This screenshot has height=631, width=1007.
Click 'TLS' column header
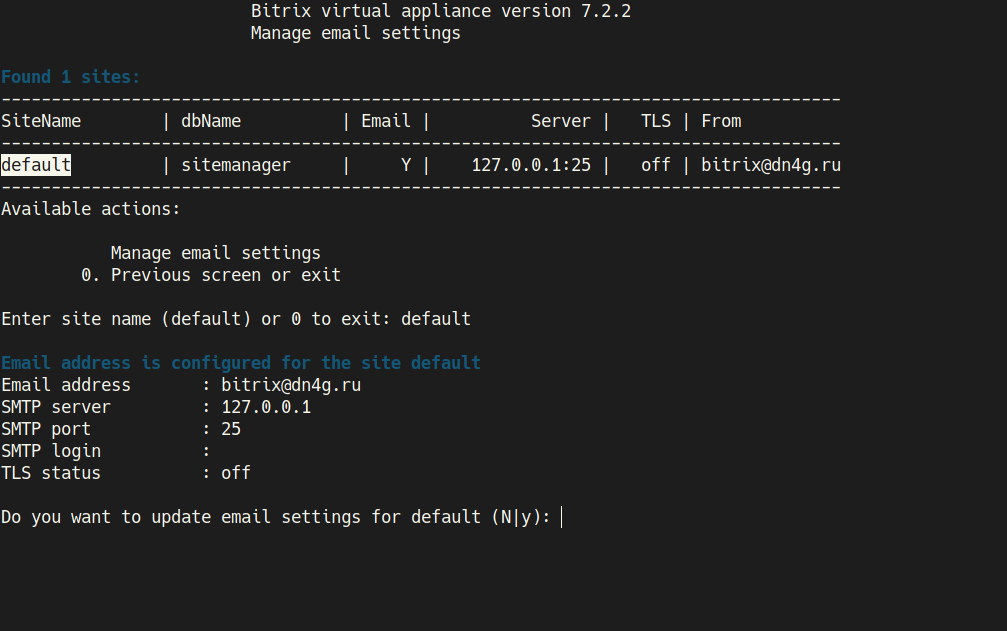click(x=656, y=121)
